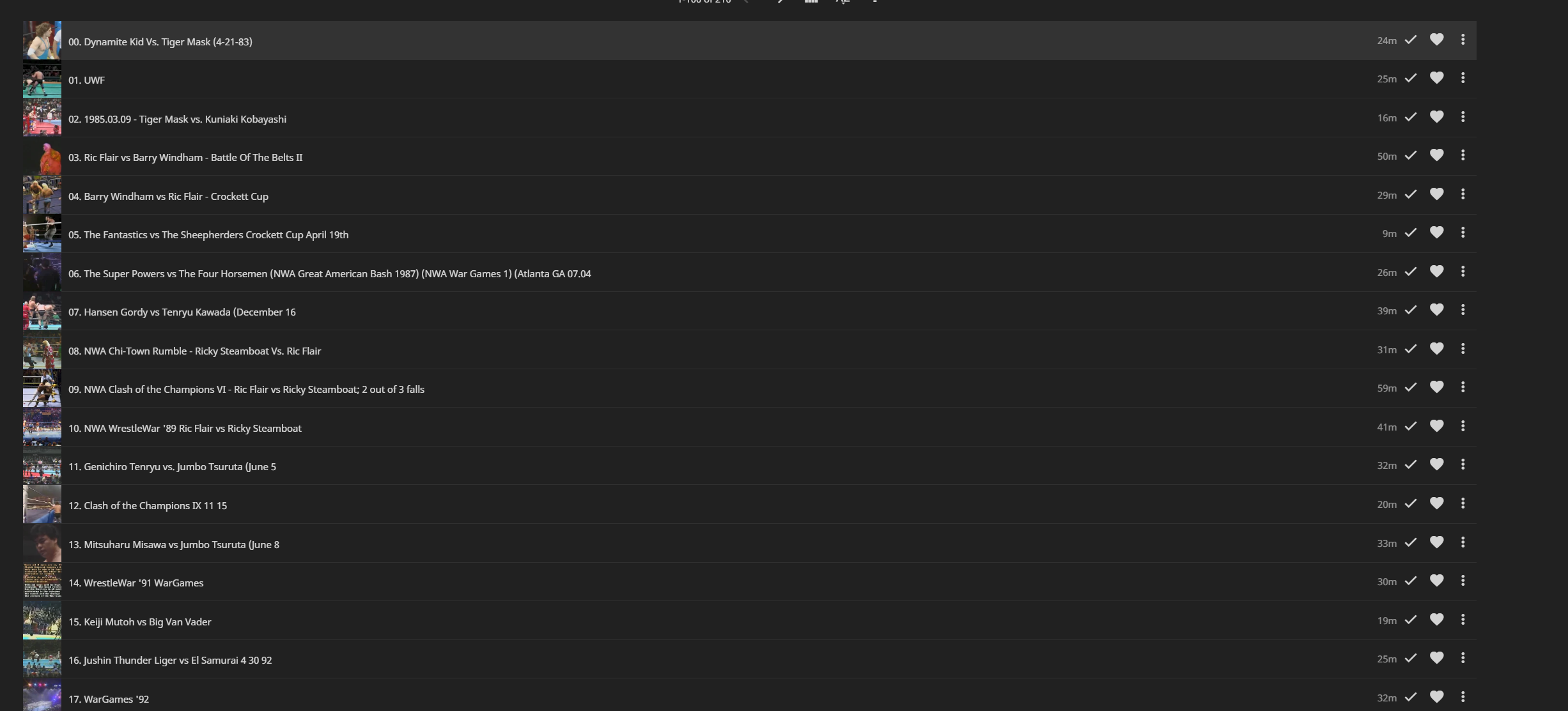Click heart icon on 01. UWF row
The width and height of the screenshot is (1568, 711).
pos(1436,78)
